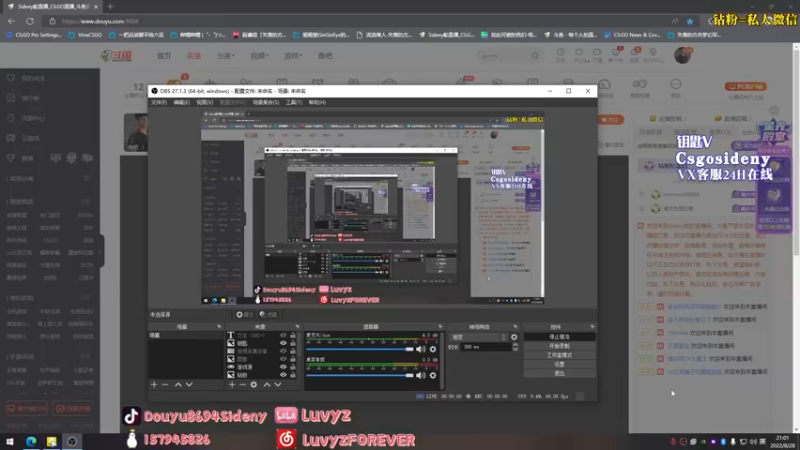Adjust the 麦克风/Aux volume slider

(360, 349)
